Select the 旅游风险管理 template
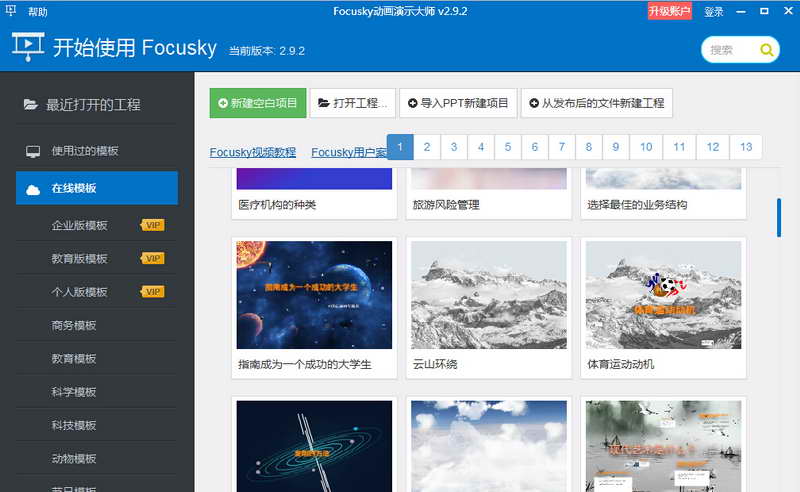The image size is (800, 492). (489, 193)
